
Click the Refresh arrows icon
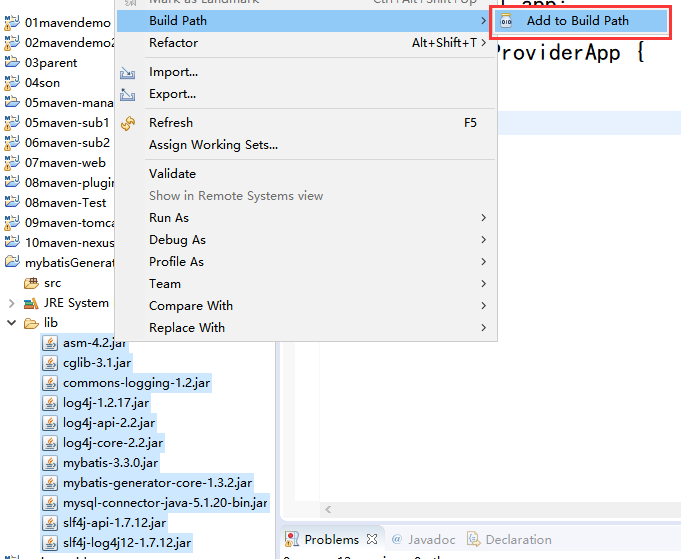pyautogui.click(x=128, y=123)
